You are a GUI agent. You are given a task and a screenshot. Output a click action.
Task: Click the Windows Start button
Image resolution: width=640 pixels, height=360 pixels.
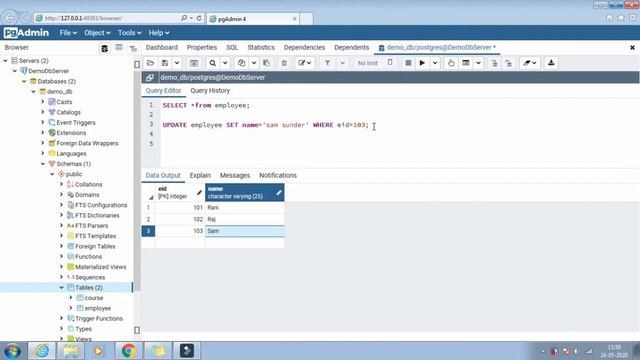click(13, 351)
